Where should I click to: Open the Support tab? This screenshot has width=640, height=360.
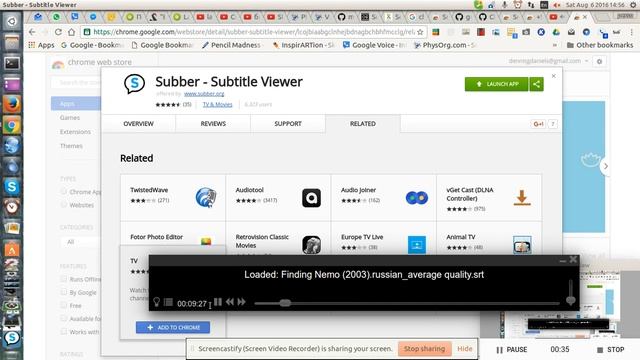[288, 124]
